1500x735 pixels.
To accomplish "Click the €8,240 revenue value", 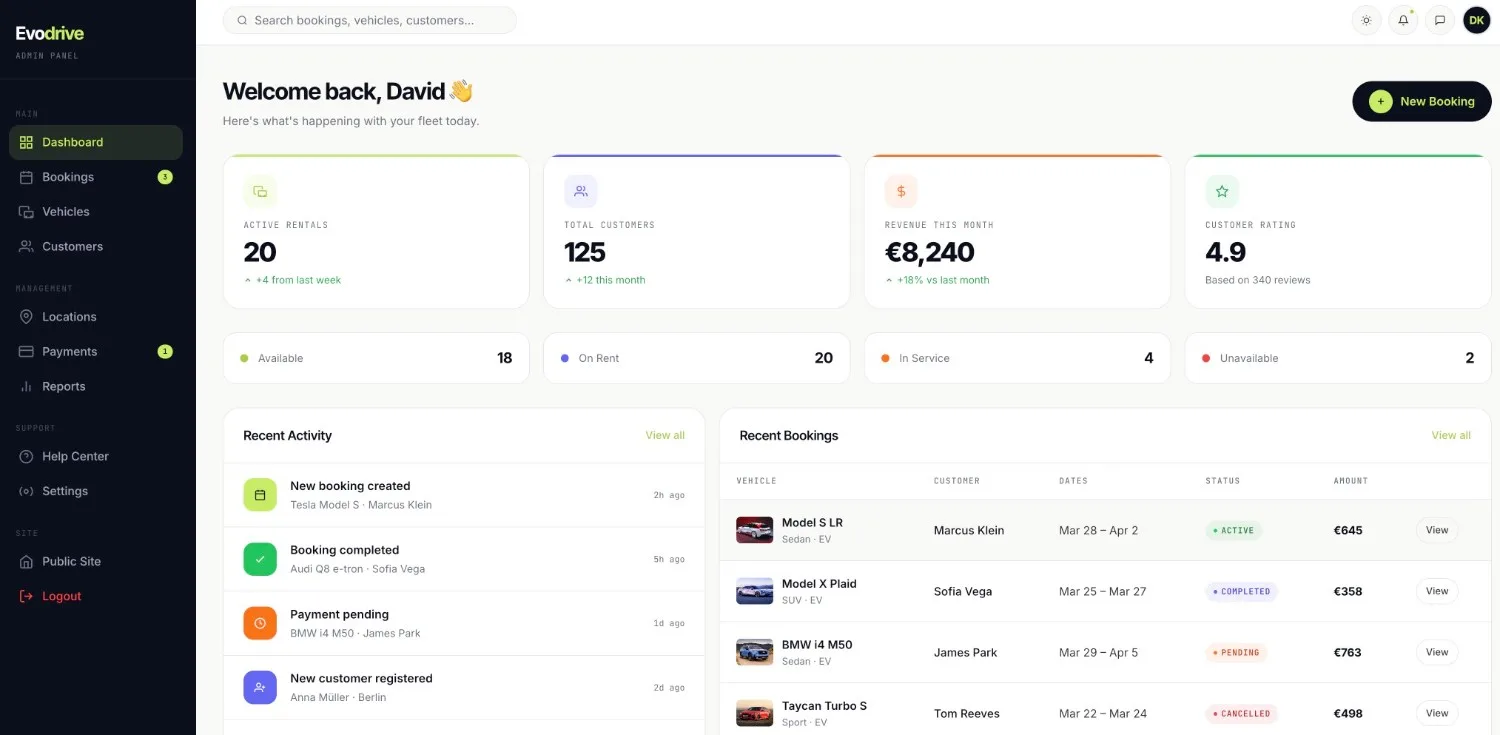I will tap(930, 253).
